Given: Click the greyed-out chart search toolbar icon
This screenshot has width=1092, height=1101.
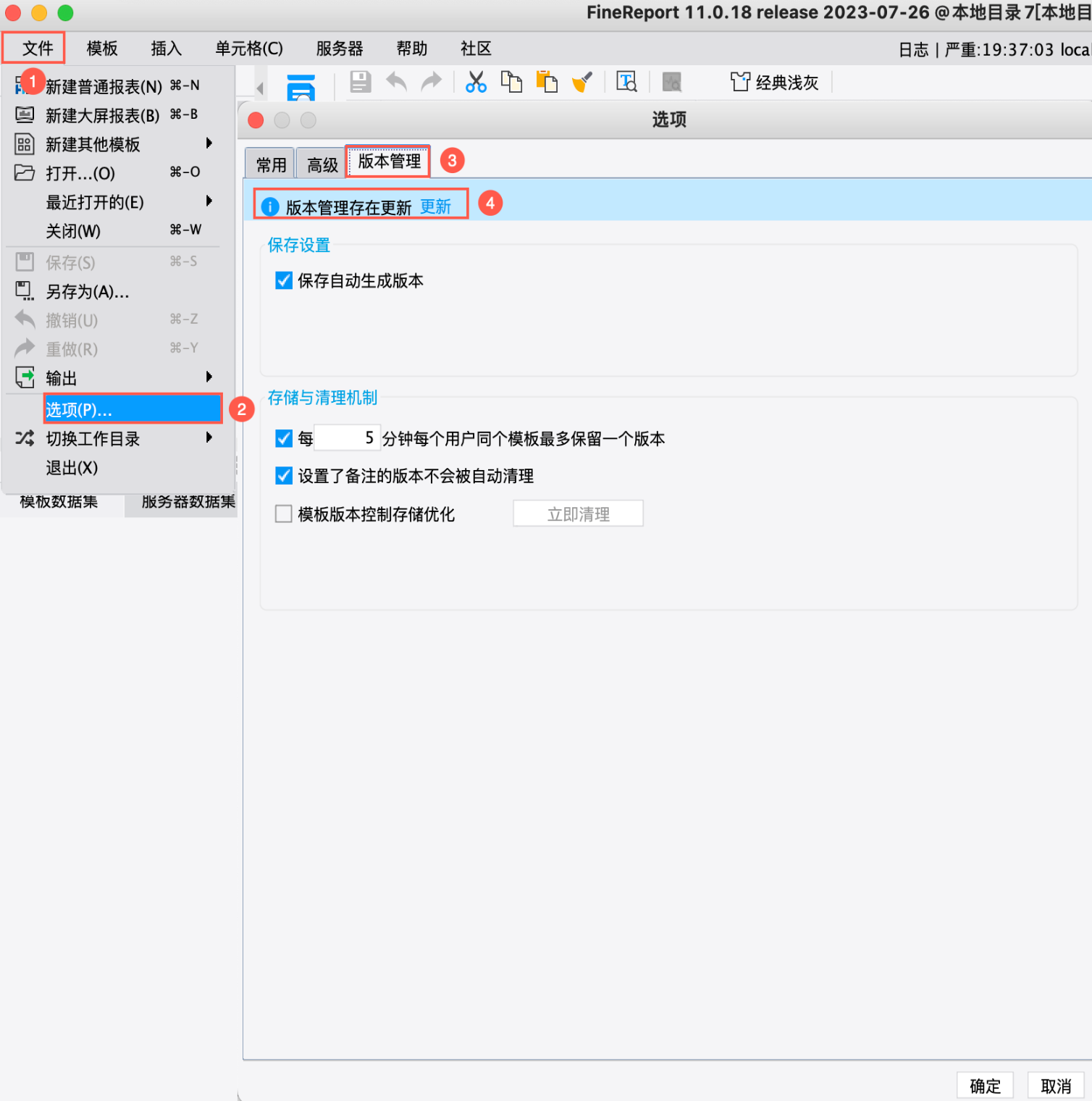Looking at the screenshot, I should (671, 82).
